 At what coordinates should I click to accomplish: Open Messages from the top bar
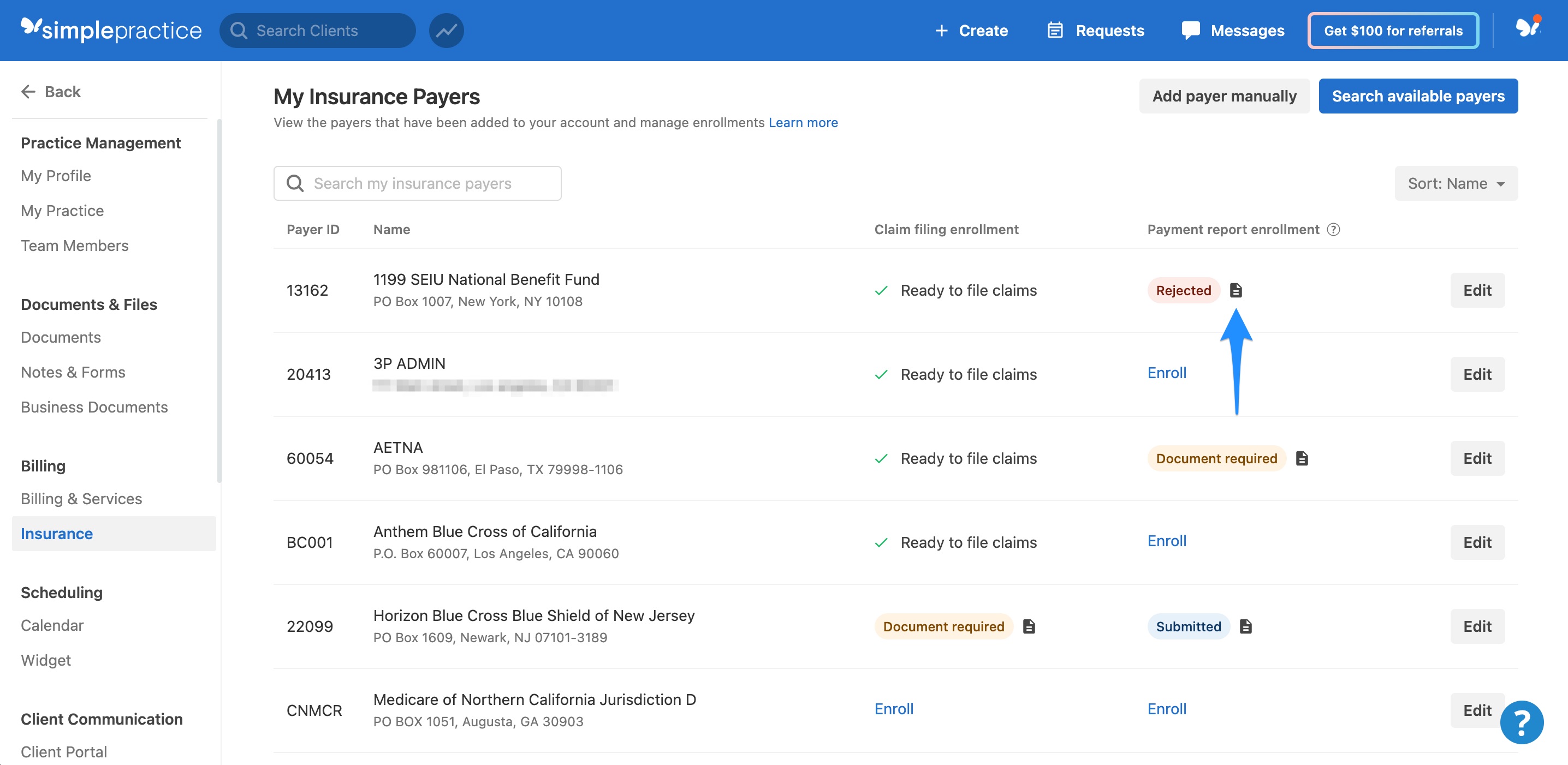tap(1233, 31)
